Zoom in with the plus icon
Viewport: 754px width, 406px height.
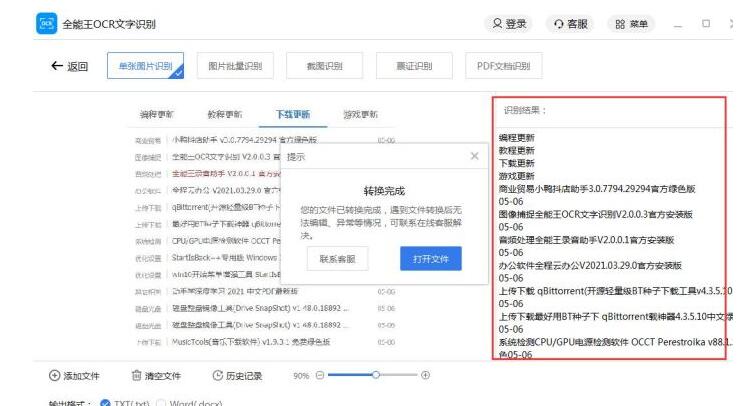pos(425,375)
